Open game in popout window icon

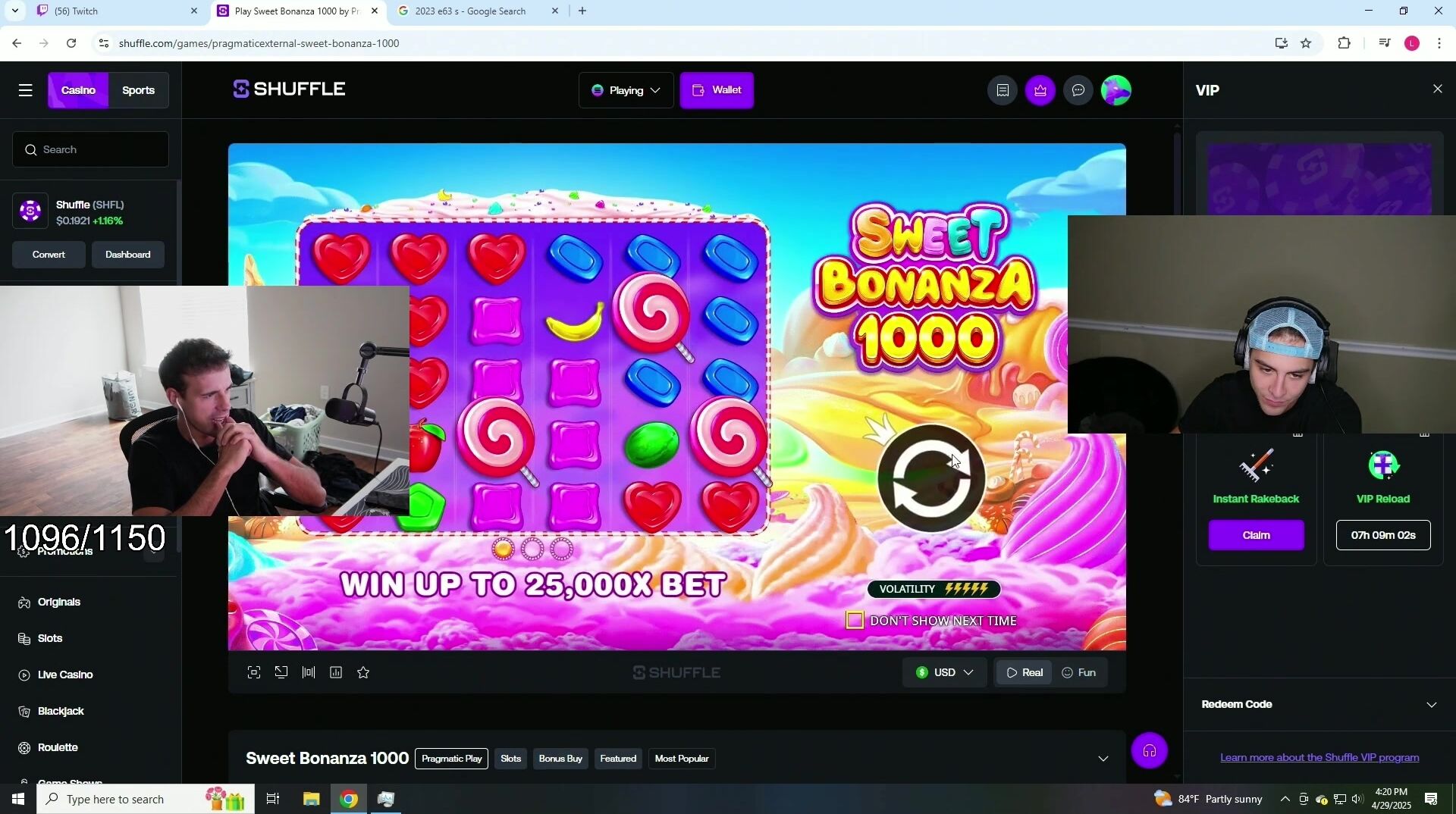(x=281, y=672)
